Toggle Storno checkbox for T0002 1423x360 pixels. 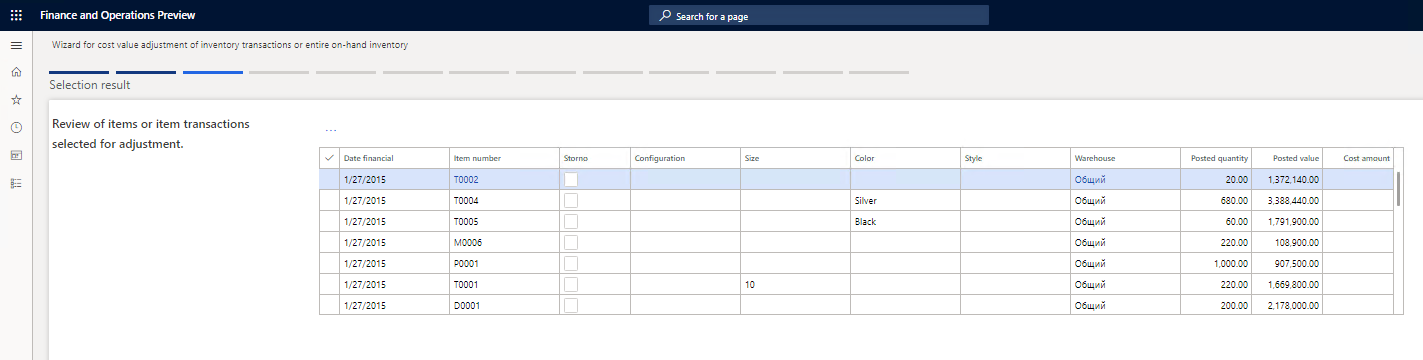[x=571, y=179]
